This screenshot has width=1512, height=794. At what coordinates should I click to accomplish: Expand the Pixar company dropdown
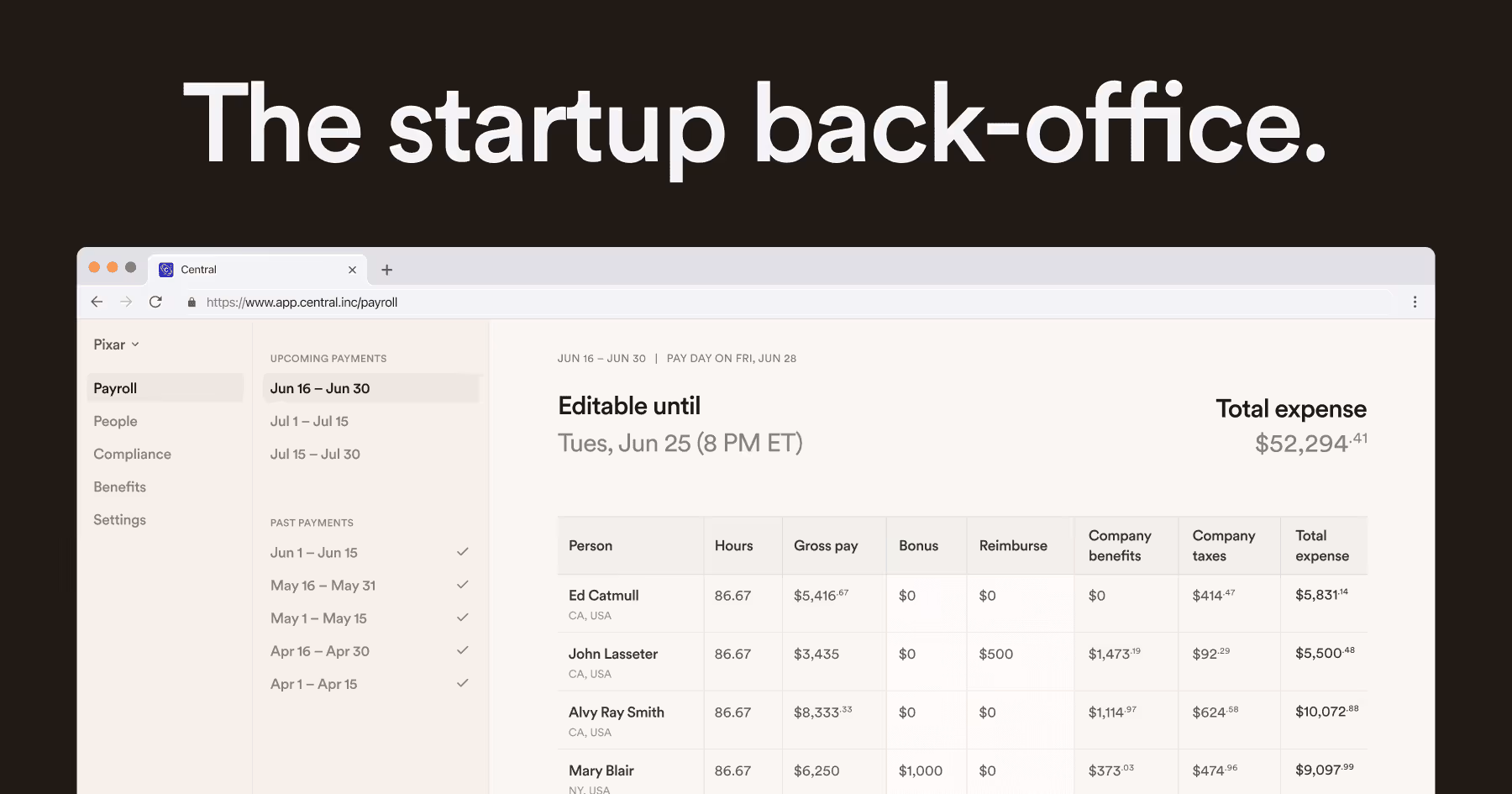tap(117, 344)
